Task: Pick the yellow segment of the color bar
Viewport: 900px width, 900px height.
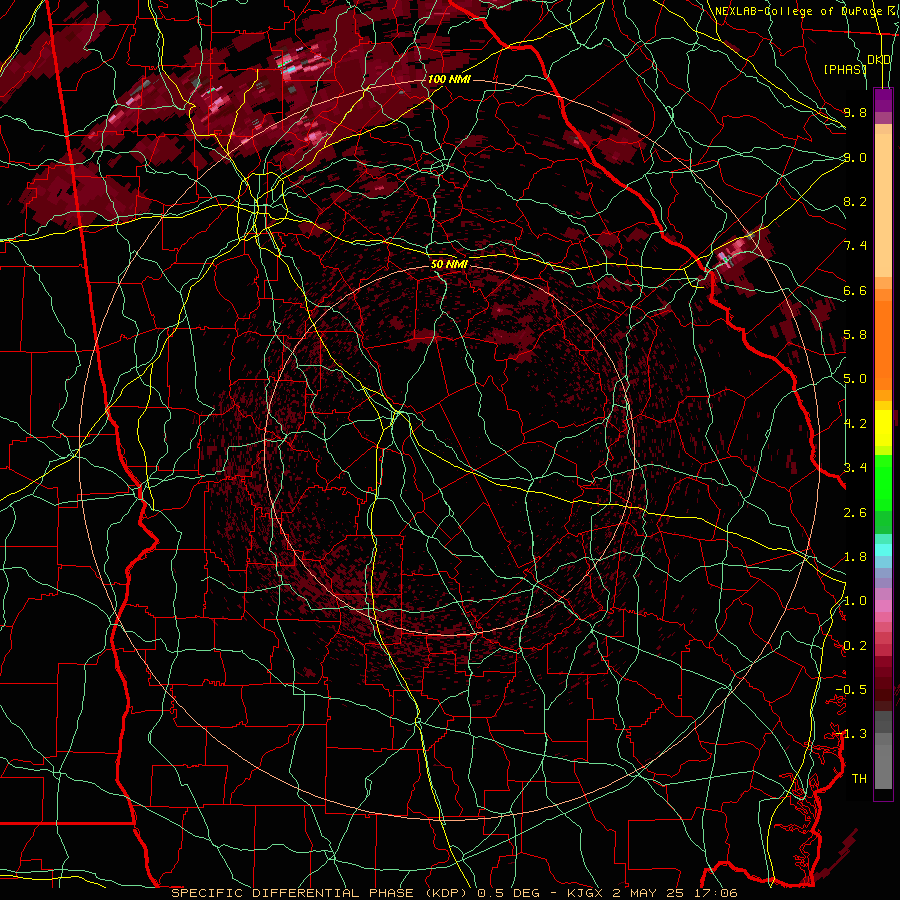Action: (x=883, y=428)
